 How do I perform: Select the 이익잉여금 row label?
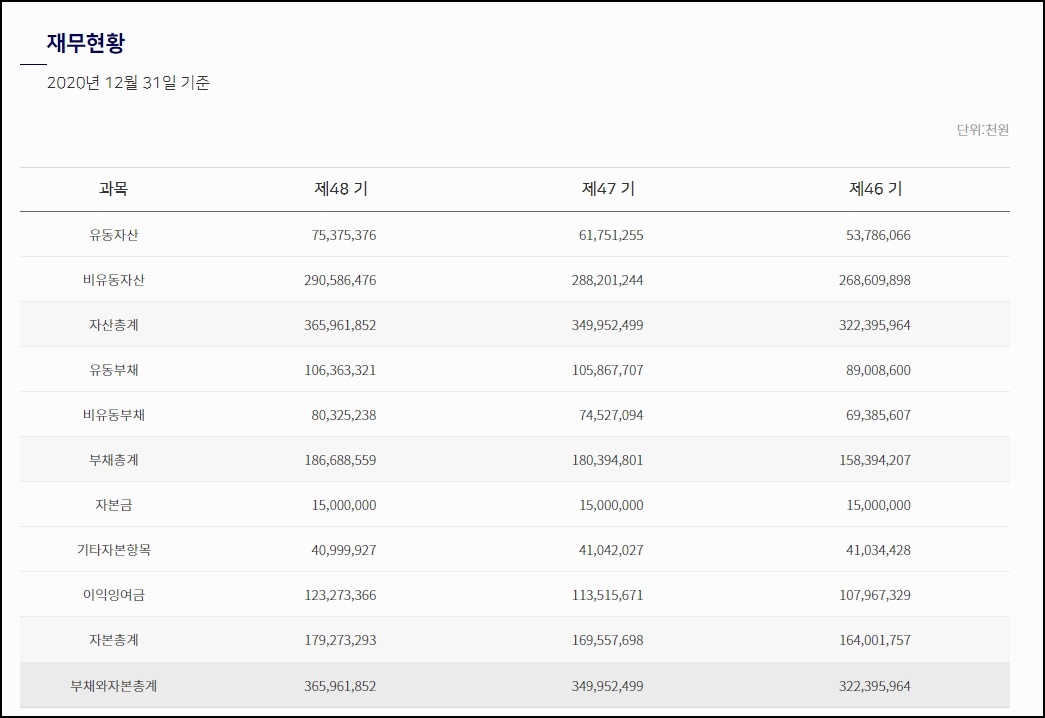tap(114, 595)
